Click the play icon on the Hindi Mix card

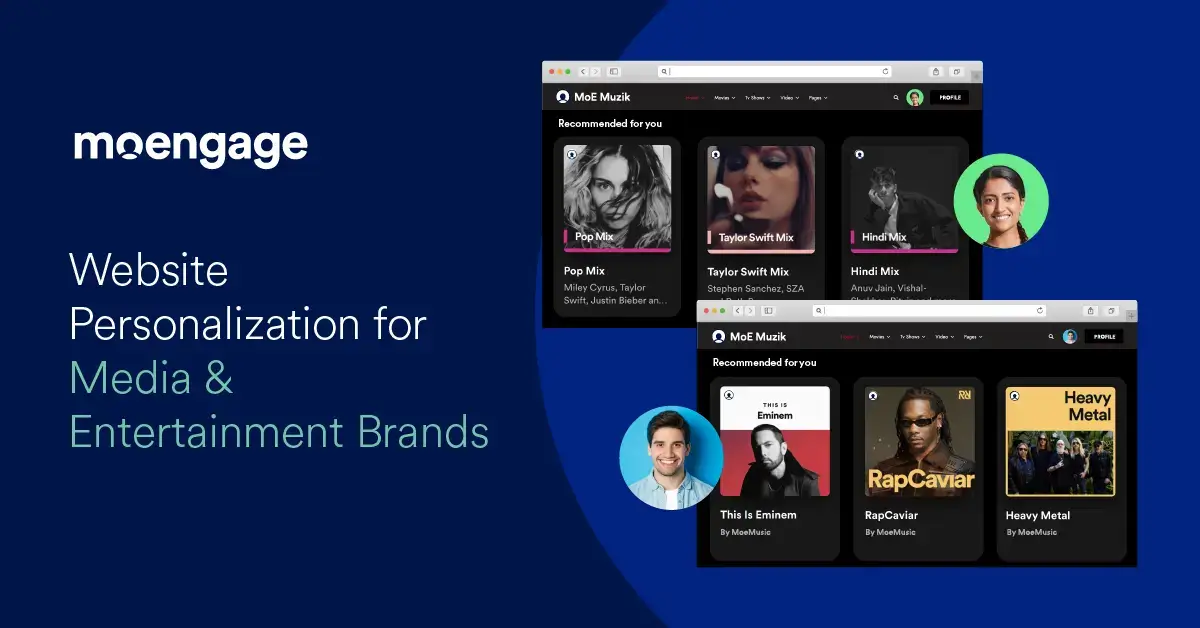pyautogui.click(x=858, y=155)
